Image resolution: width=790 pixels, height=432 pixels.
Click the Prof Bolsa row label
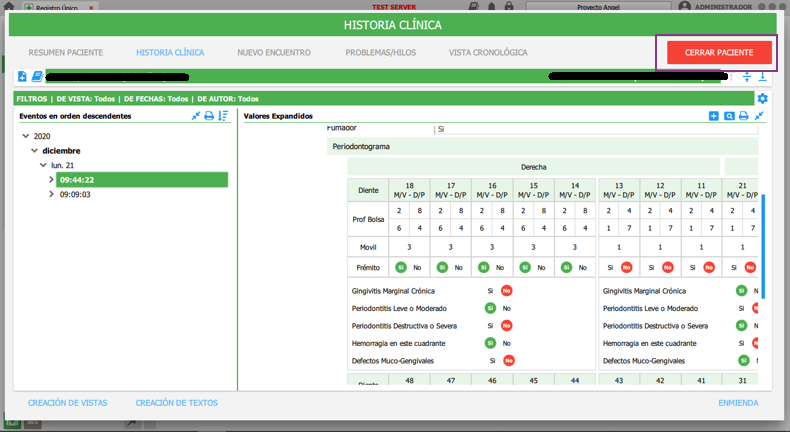(x=368, y=219)
